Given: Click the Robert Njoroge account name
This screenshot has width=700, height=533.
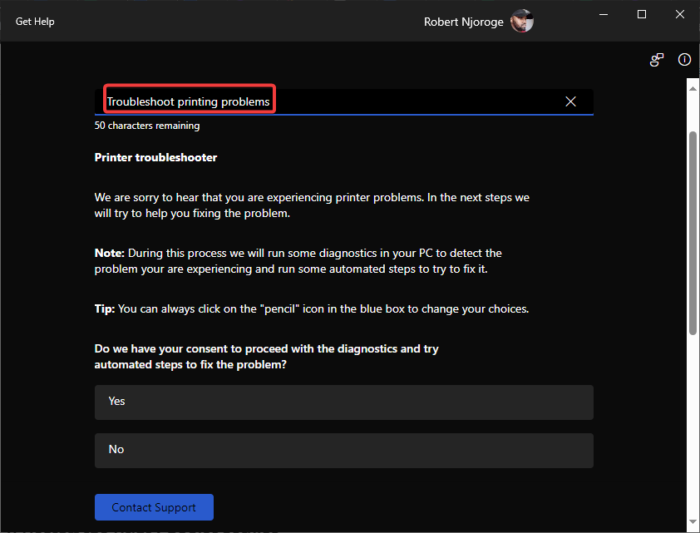Looking at the screenshot, I should pos(465,21).
